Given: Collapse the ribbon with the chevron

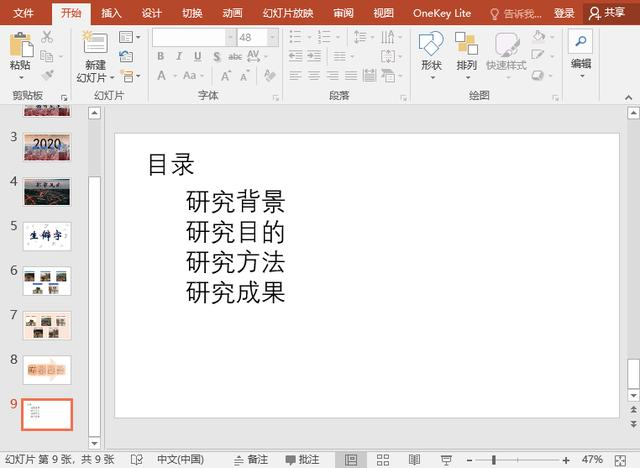Looking at the screenshot, I should (x=629, y=97).
